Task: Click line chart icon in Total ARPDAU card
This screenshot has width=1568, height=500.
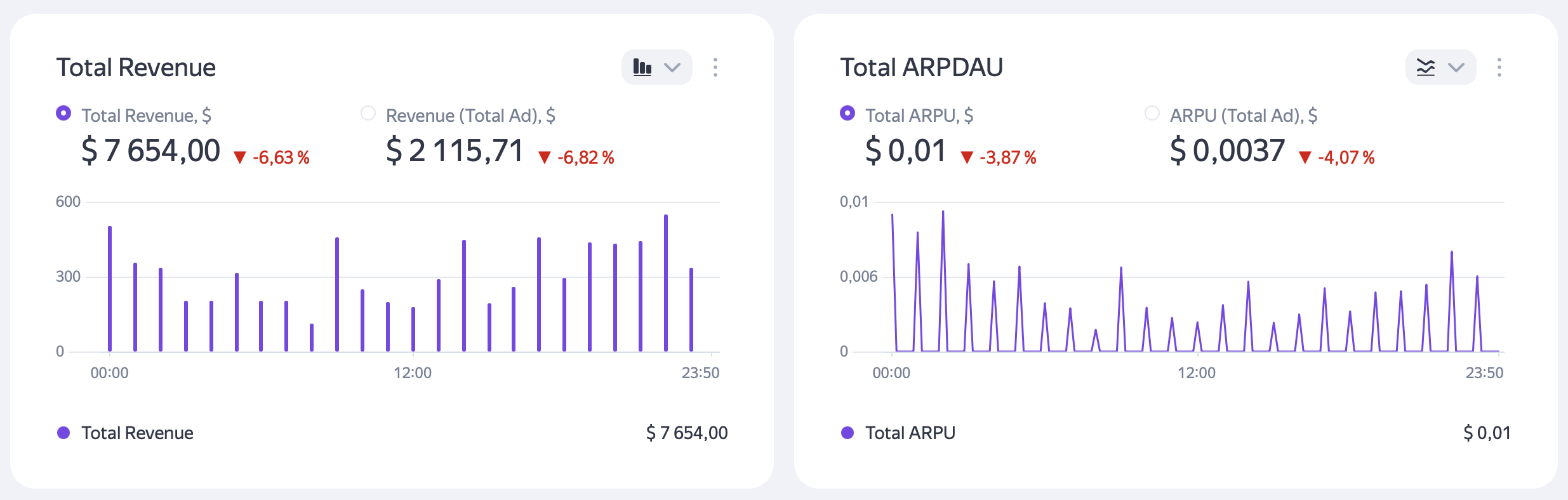Action: tap(1426, 67)
